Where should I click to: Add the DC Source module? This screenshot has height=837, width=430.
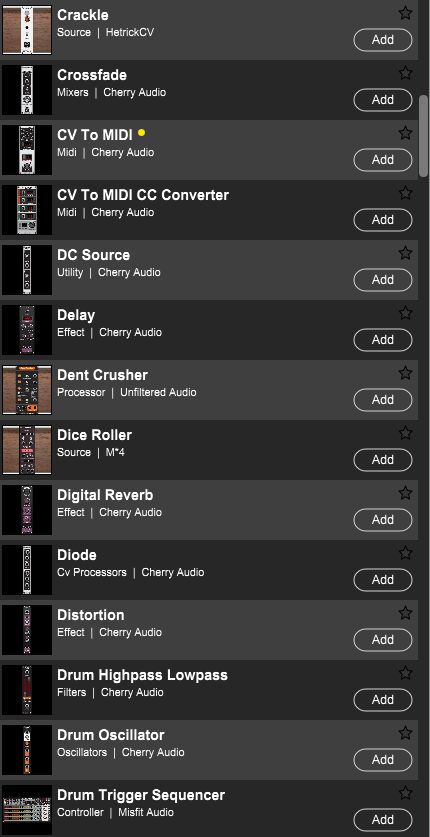(383, 280)
